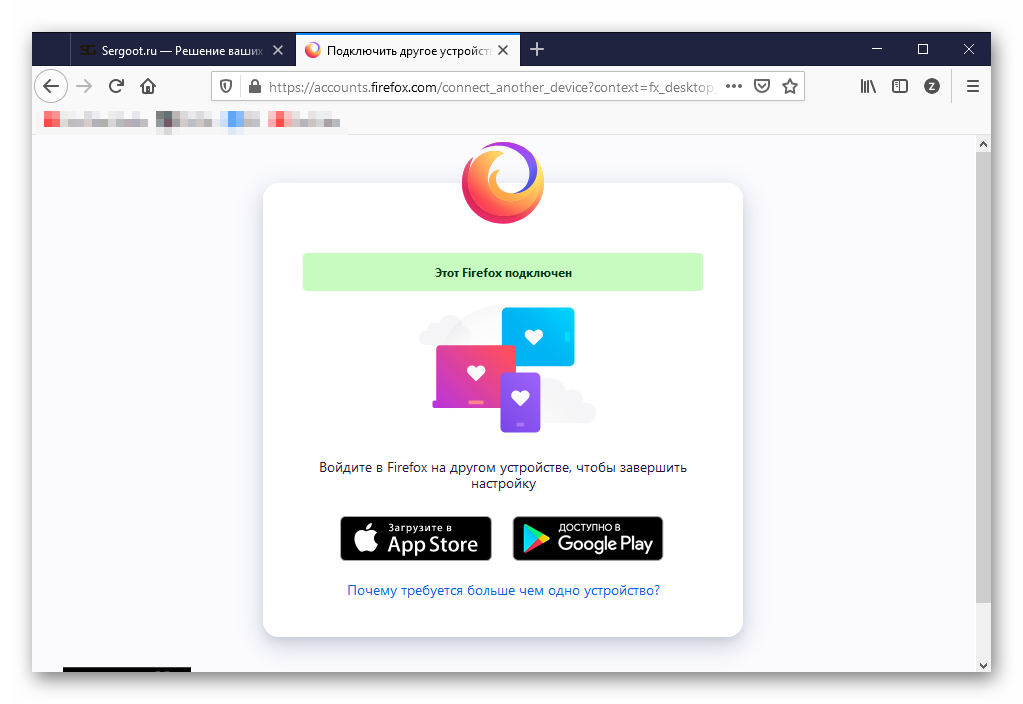Click the Google Play download badge
The height and width of the screenshot is (704, 1023).
tap(588, 539)
